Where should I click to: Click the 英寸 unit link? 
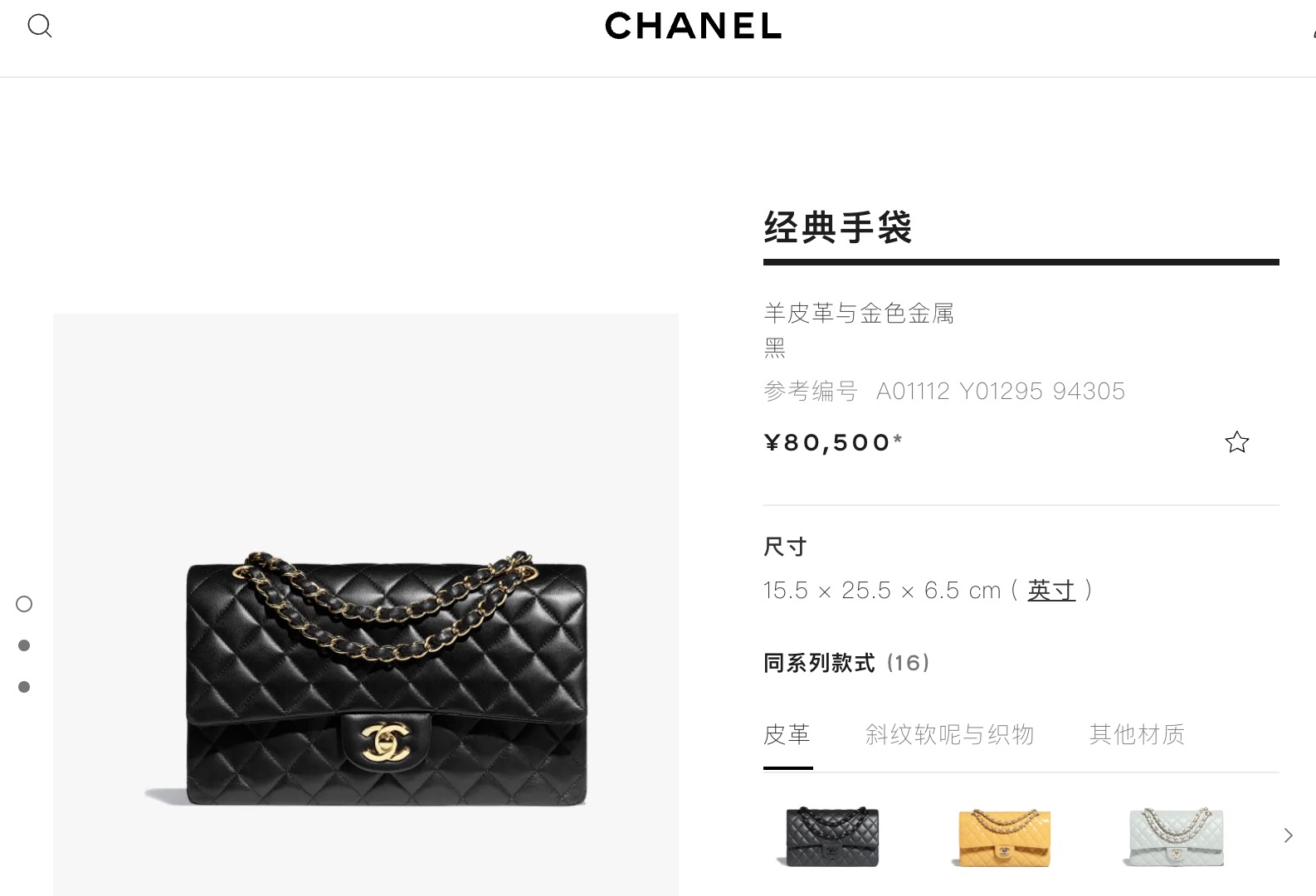click(x=1051, y=590)
